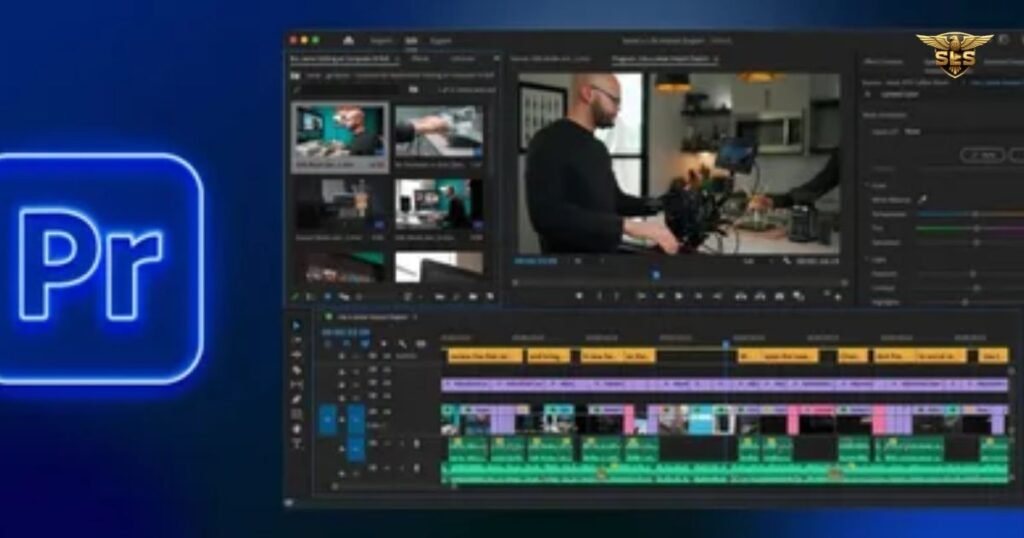Click the Play button in Program Monitor

(x=679, y=296)
